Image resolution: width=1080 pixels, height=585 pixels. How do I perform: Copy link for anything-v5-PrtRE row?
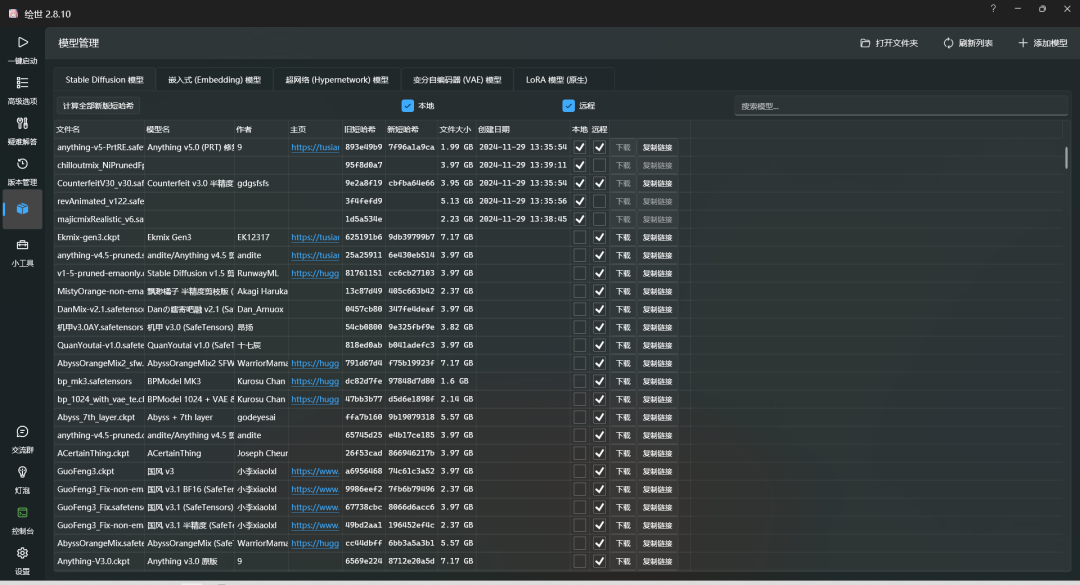(x=657, y=147)
